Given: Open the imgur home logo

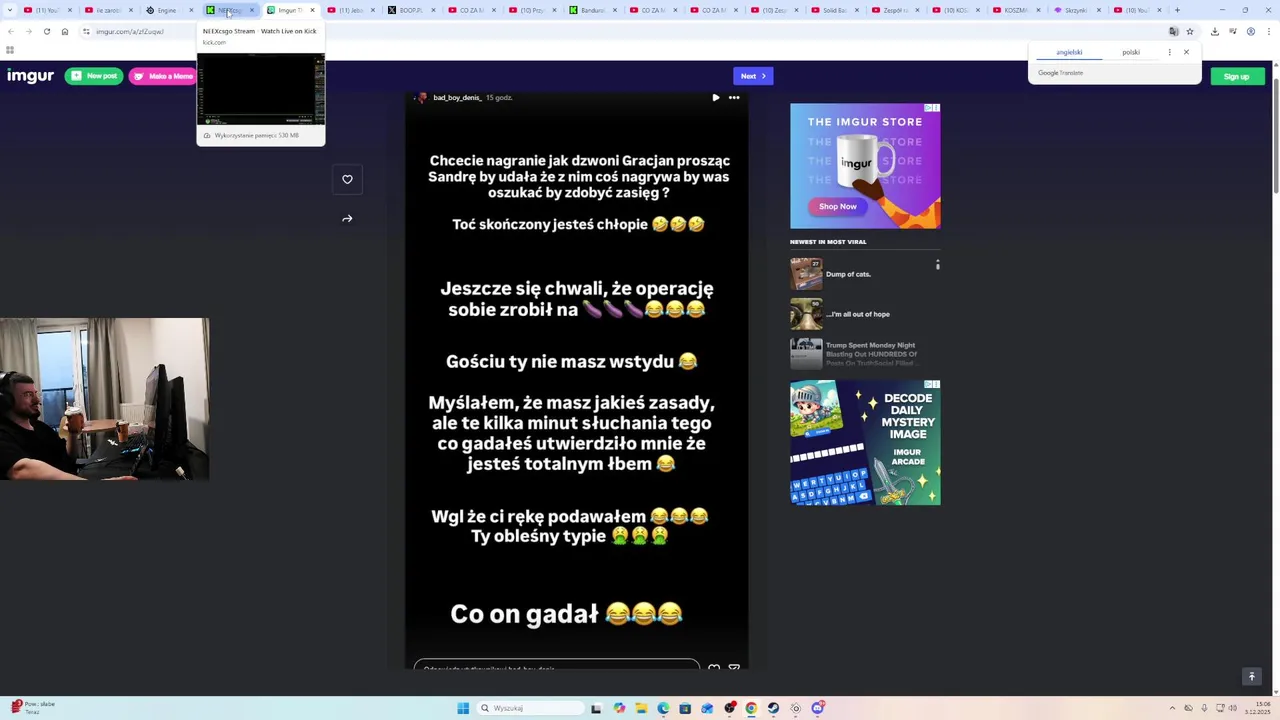Looking at the screenshot, I should tap(30, 76).
